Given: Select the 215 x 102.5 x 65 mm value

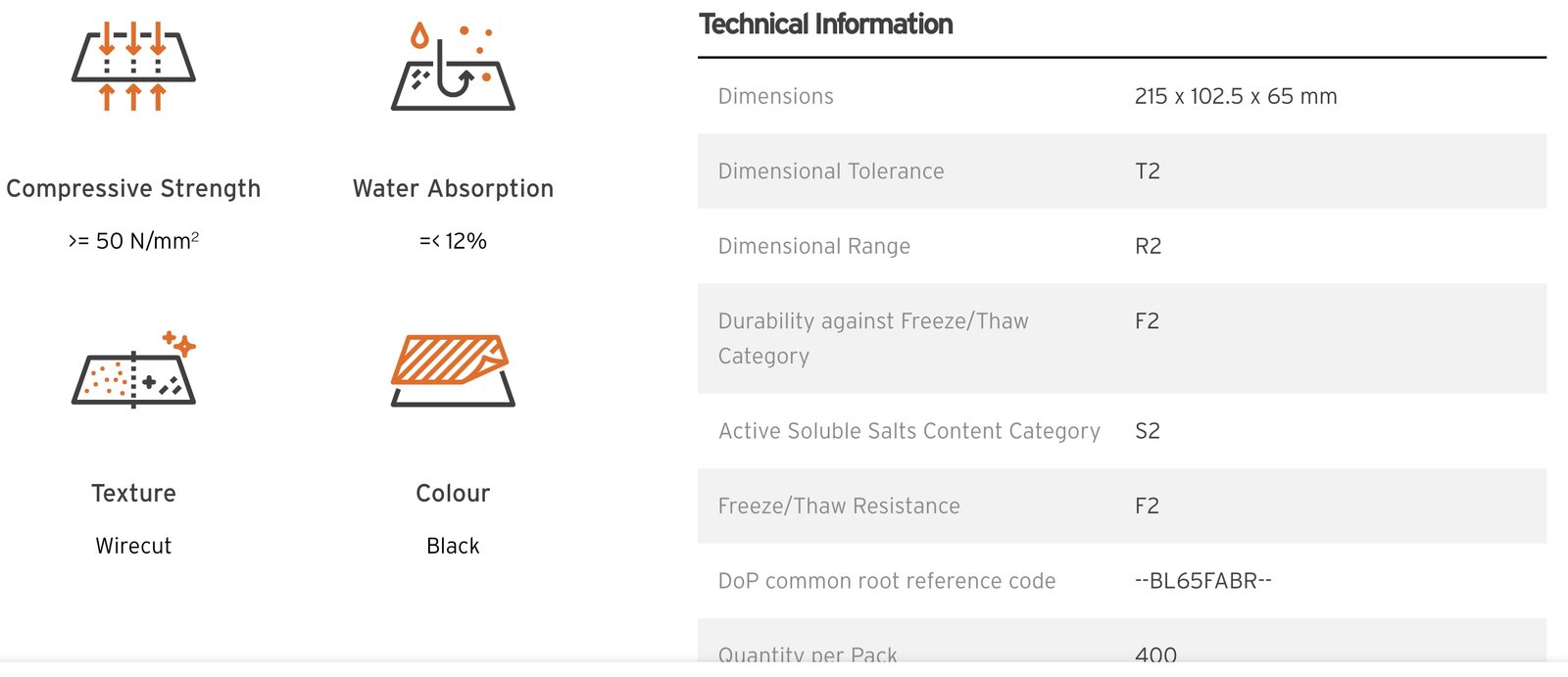Looking at the screenshot, I should 1235,96.
